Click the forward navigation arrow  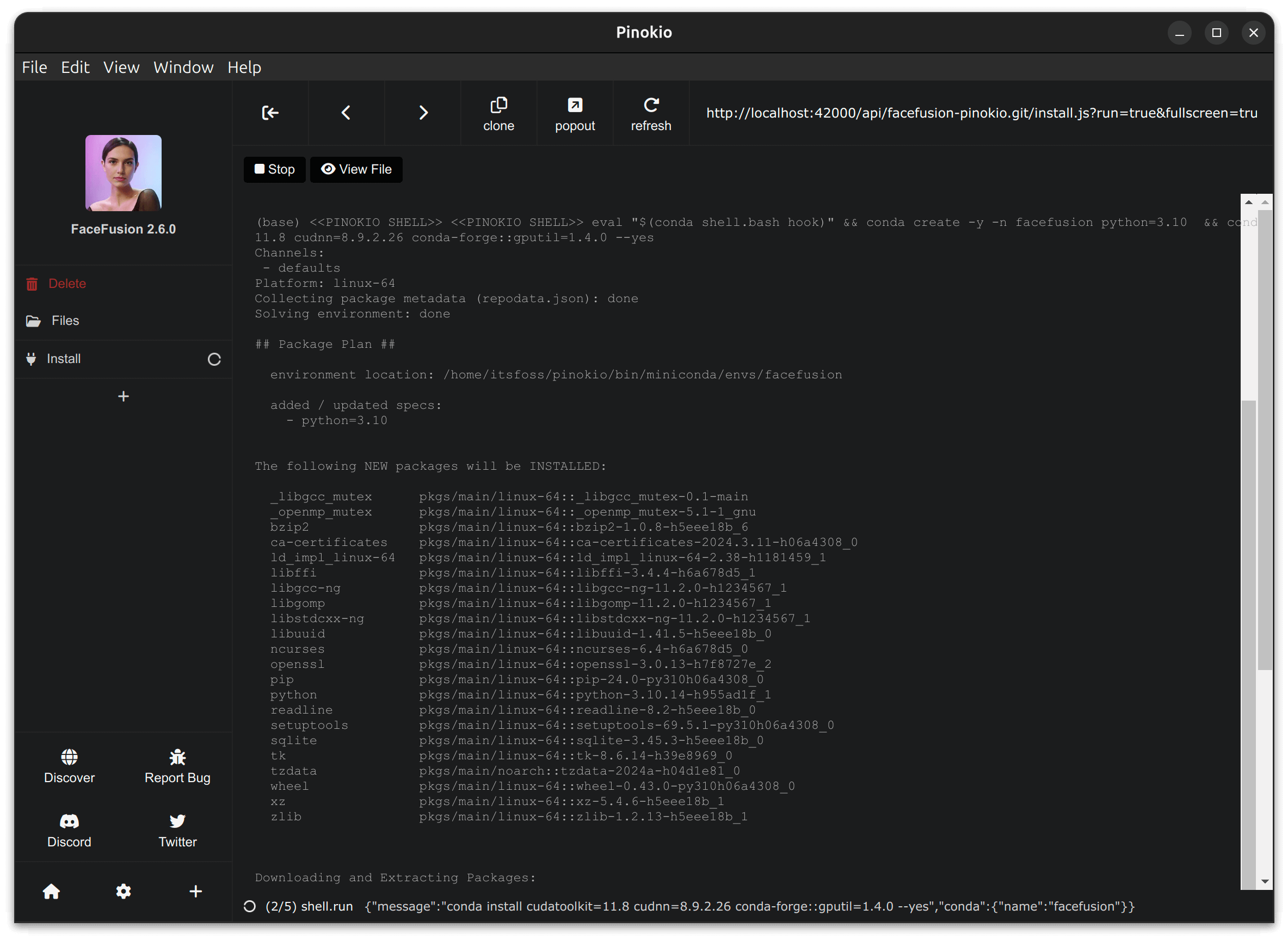point(423,111)
